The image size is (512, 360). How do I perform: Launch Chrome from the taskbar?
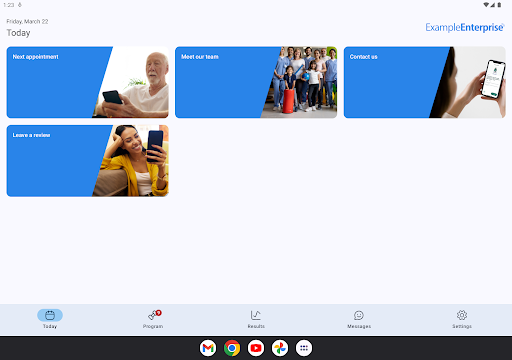[232, 348]
